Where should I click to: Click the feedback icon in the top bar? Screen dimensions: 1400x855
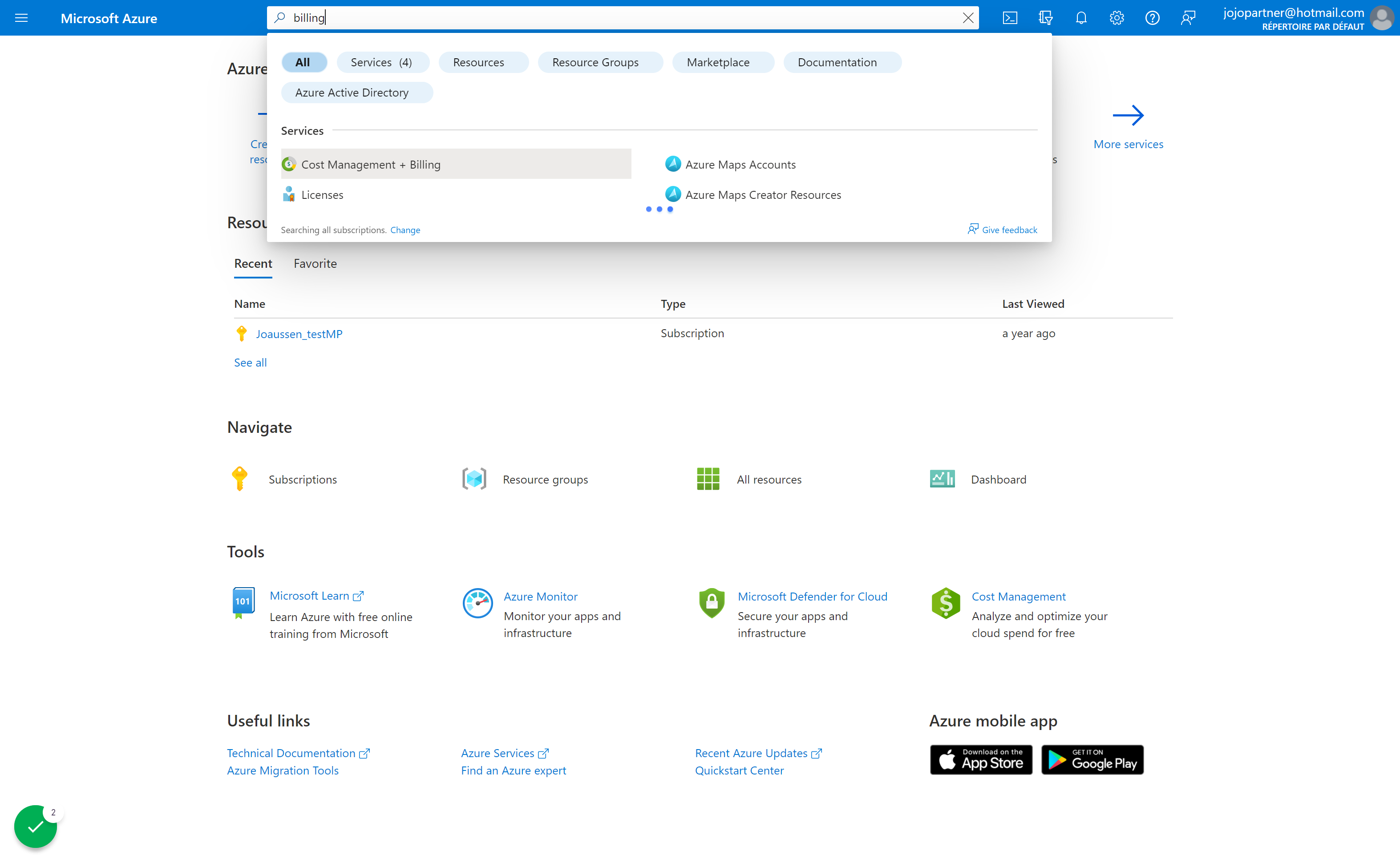[1188, 18]
